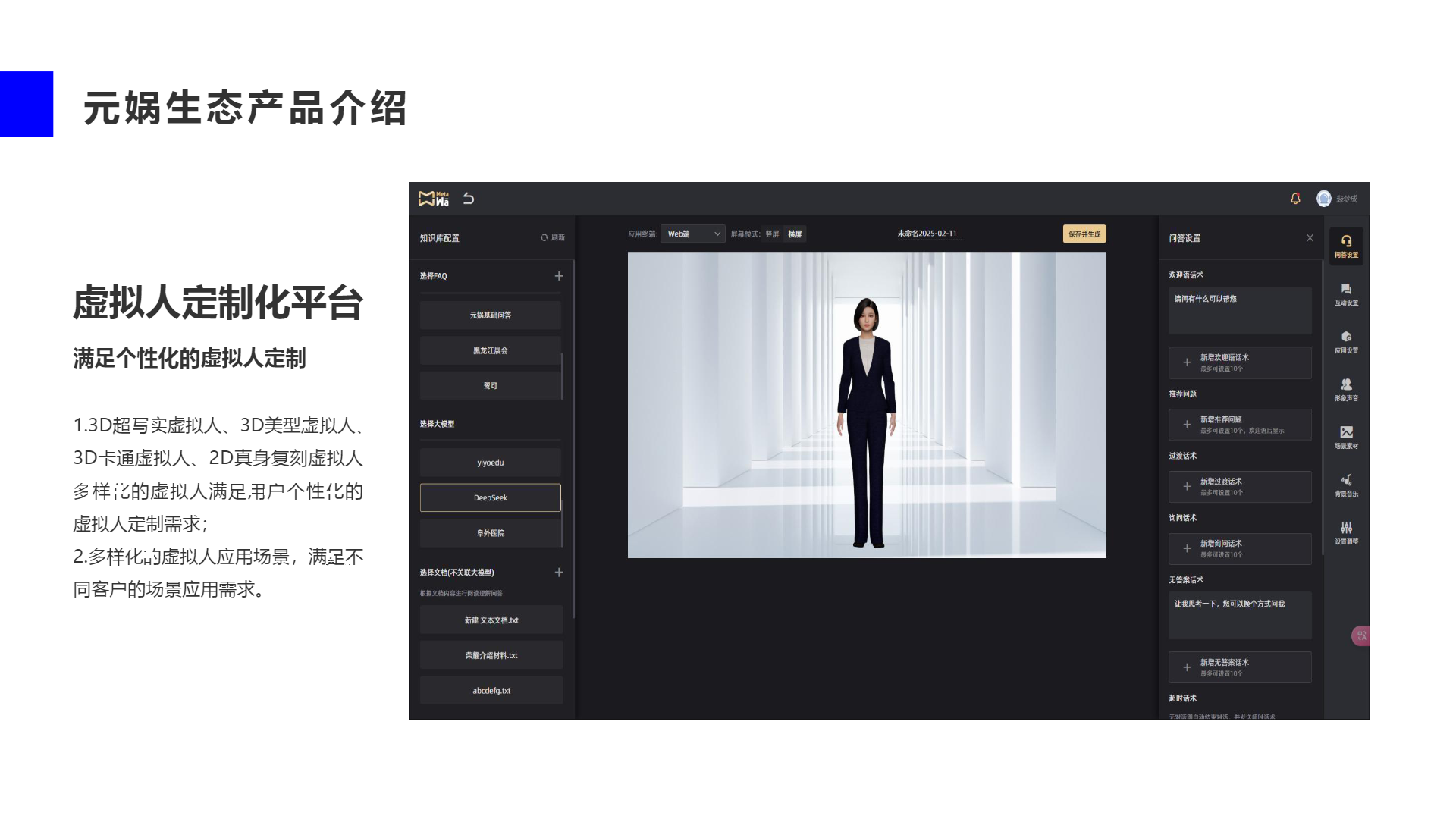Open 背景音乐 music icon in sidebar
The height and width of the screenshot is (819, 1456).
1346,486
